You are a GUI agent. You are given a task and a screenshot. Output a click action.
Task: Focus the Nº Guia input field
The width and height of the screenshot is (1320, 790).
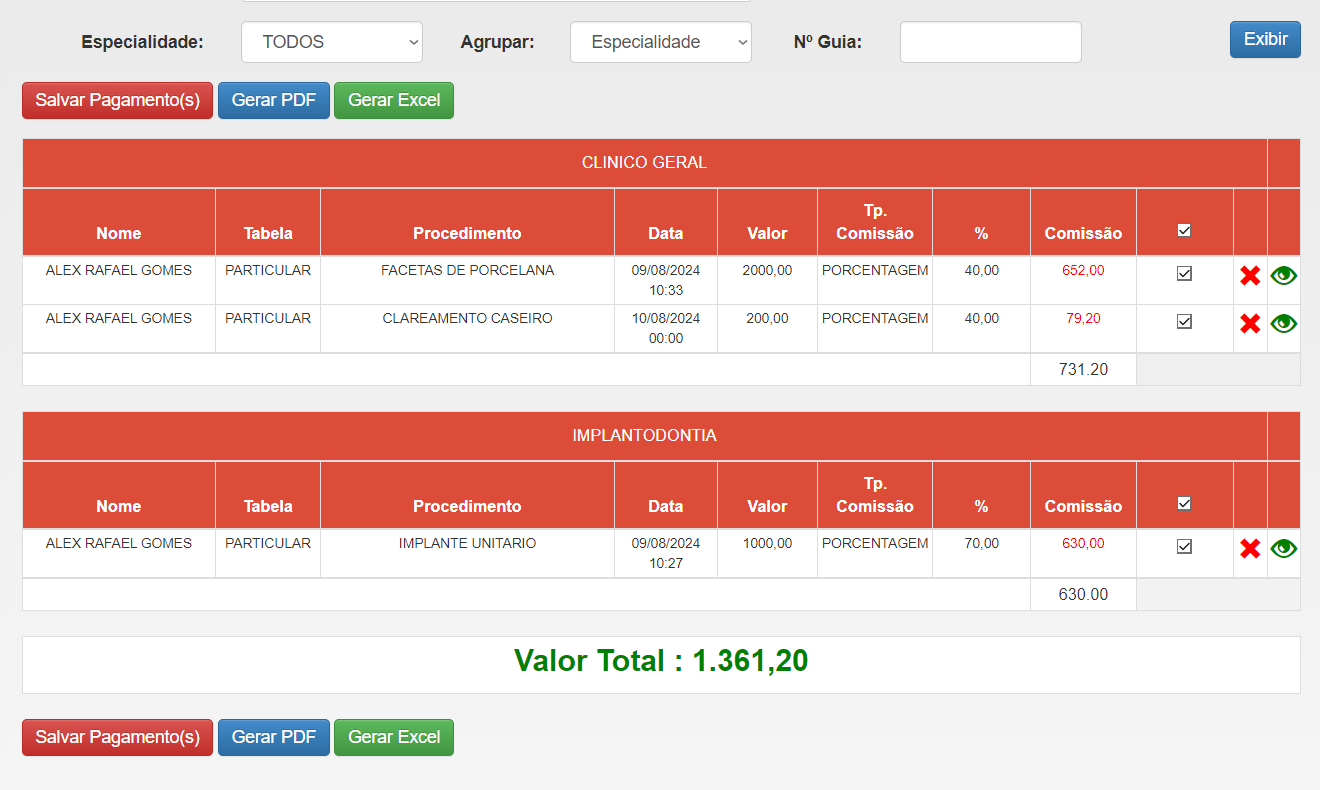991,42
